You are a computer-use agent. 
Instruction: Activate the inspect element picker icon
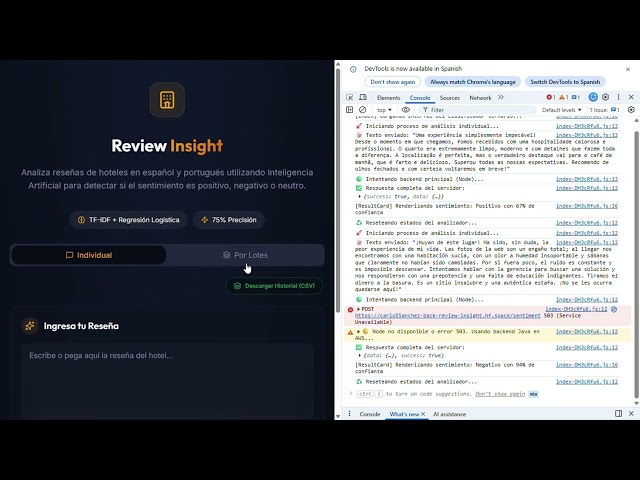349,97
